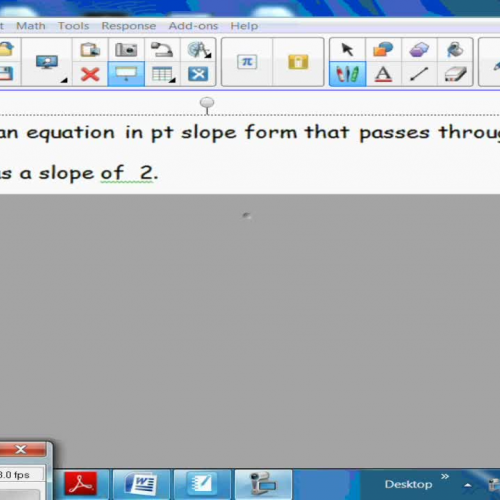The width and height of the screenshot is (500, 500).
Task: Select the Eraser tool
Action: coord(455,74)
